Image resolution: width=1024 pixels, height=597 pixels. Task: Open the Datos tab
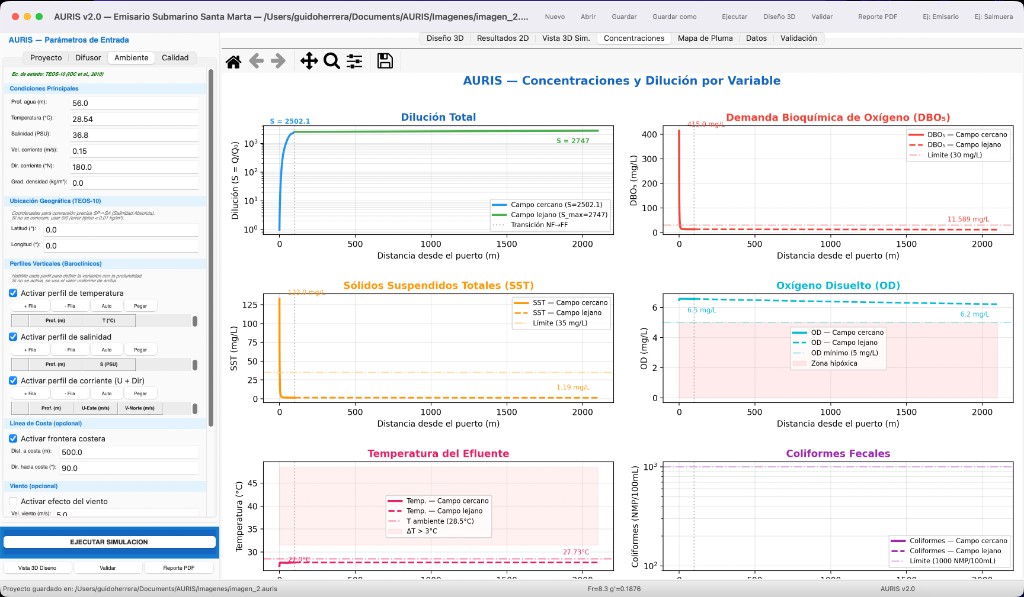tap(756, 39)
